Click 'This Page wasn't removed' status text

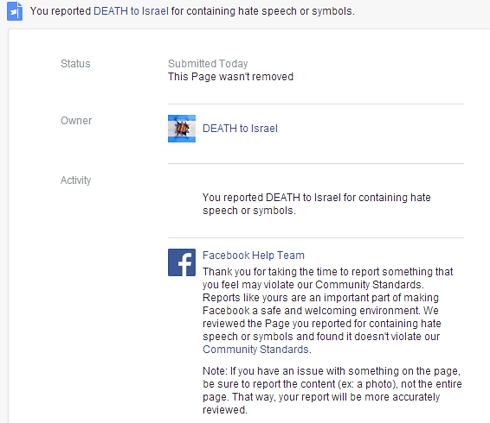(x=231, y=77)
